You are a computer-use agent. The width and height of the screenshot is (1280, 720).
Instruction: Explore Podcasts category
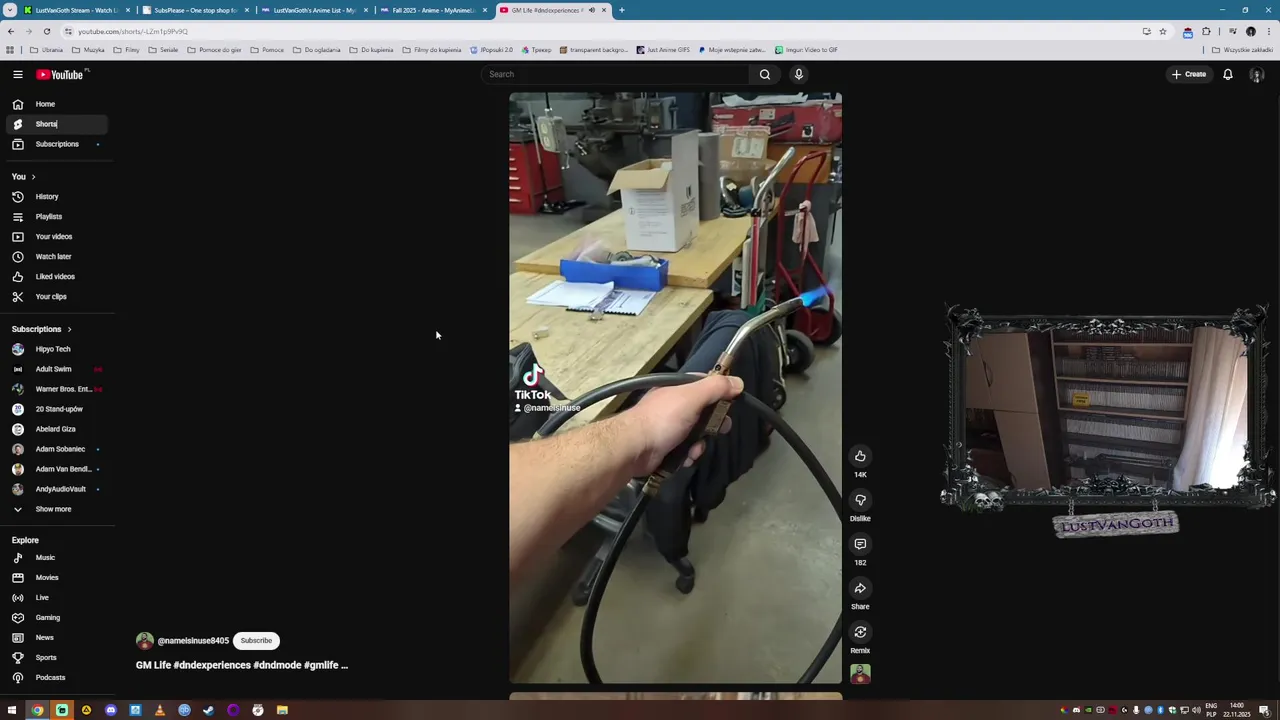pos(57,678)
